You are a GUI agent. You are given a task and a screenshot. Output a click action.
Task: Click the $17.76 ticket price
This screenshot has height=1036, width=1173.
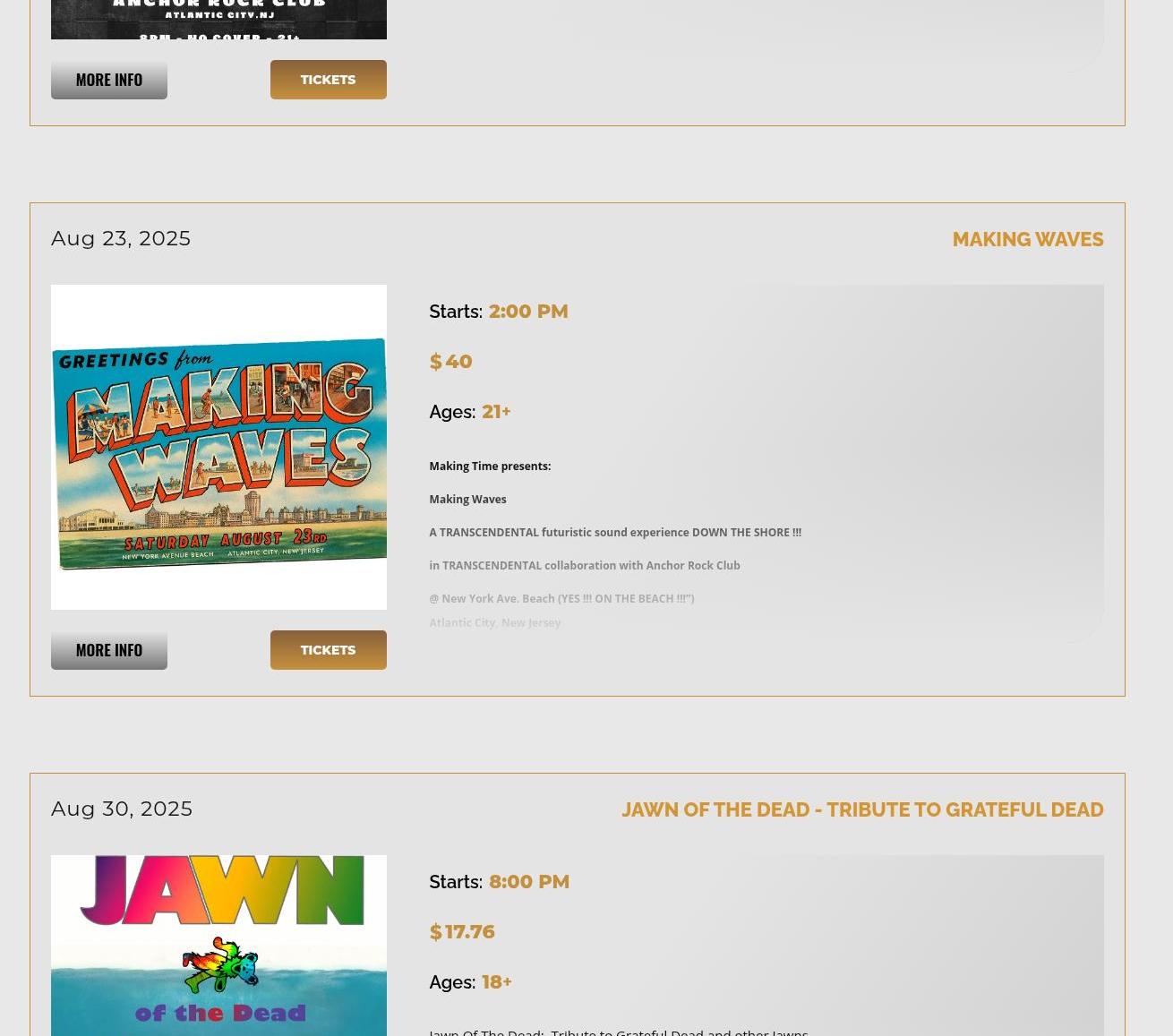point(462,931)
